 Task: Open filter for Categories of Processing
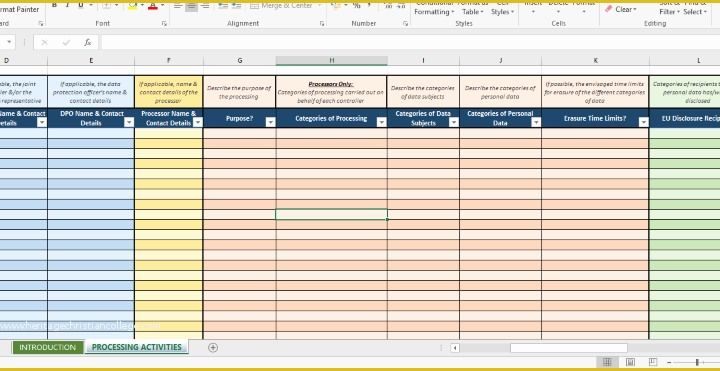[382, 122]
